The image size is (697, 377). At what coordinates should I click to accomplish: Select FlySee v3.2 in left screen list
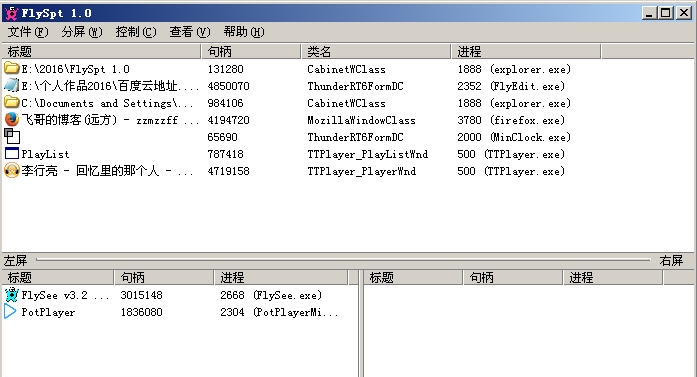pos(65,295)
